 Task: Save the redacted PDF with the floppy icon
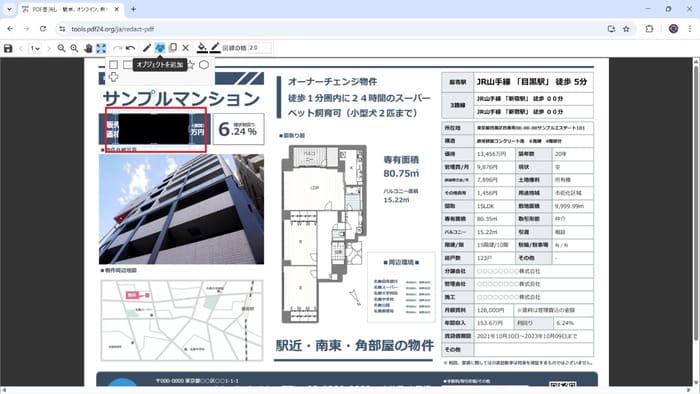pyautogui.click(x=8, y=48)
